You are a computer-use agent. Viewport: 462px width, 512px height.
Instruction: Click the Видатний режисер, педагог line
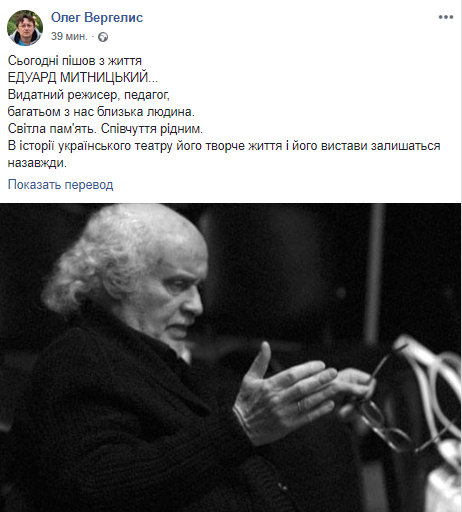coord(89,95)
